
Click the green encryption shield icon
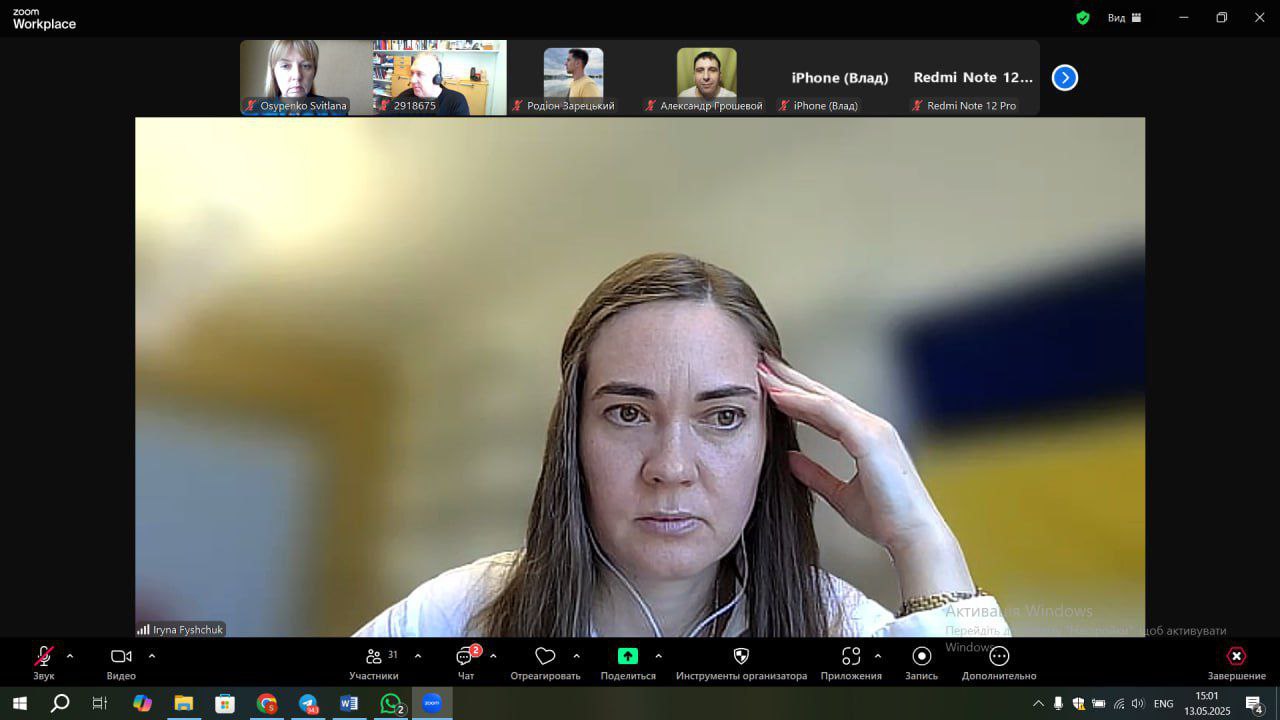(1082, 18)
